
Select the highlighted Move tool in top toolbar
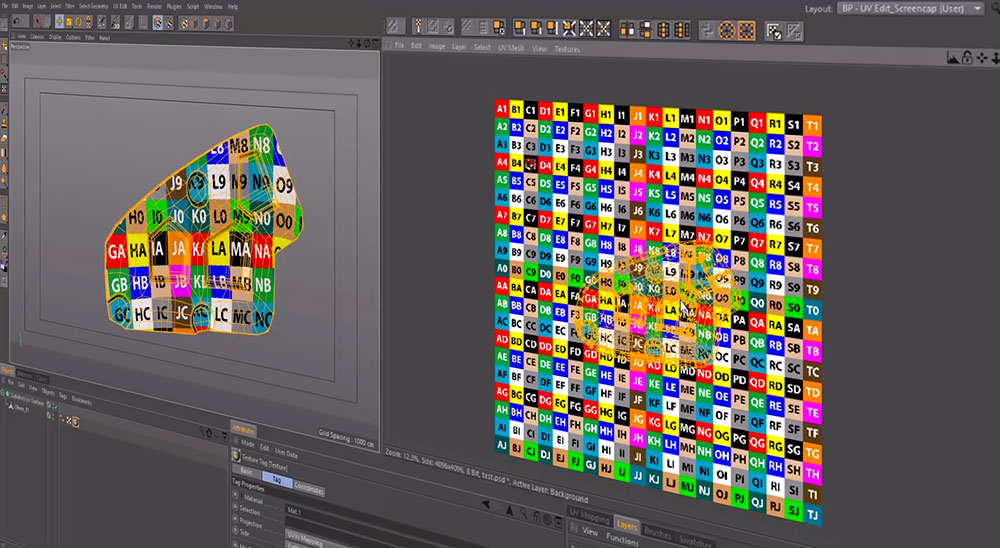pyautogui.click(x=59, y=22)
